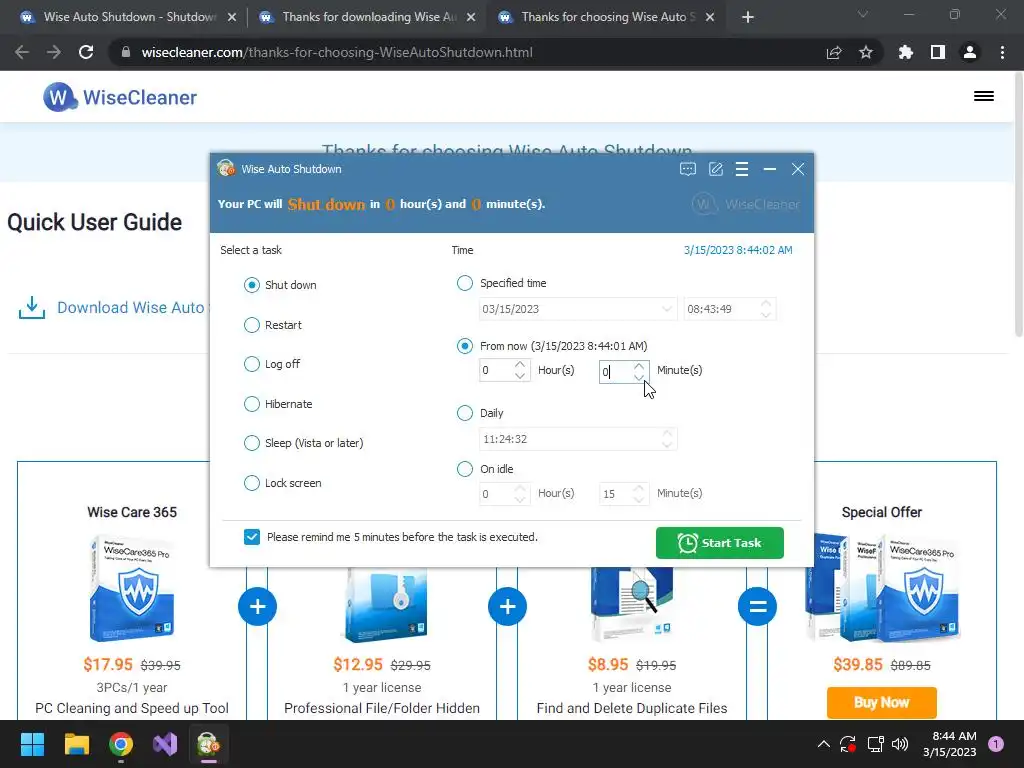Click the On idle Hour(s) stepper arrows

click(520, 494)
